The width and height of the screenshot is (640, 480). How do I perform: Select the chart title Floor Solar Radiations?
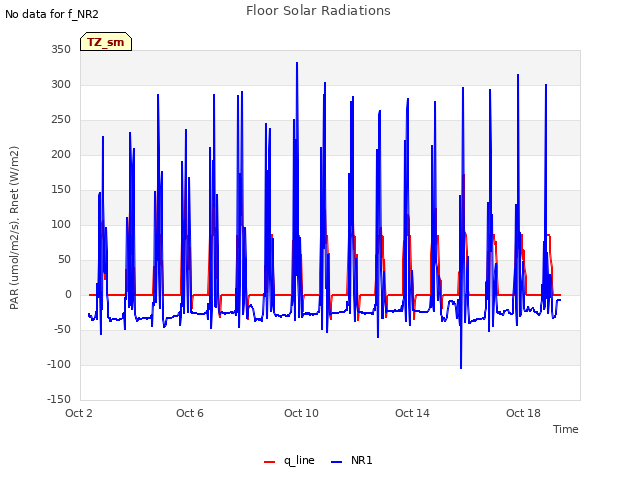pyautogui.click(x=318, y=11)
